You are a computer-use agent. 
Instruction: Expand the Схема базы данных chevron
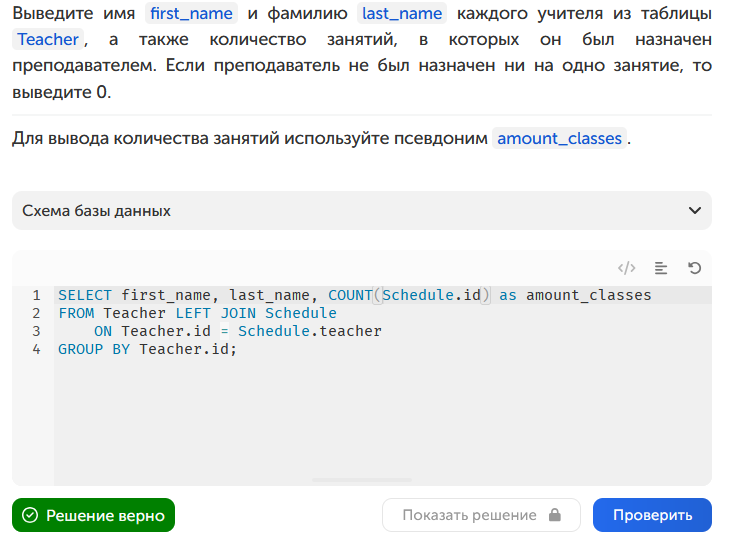point(695,211)
